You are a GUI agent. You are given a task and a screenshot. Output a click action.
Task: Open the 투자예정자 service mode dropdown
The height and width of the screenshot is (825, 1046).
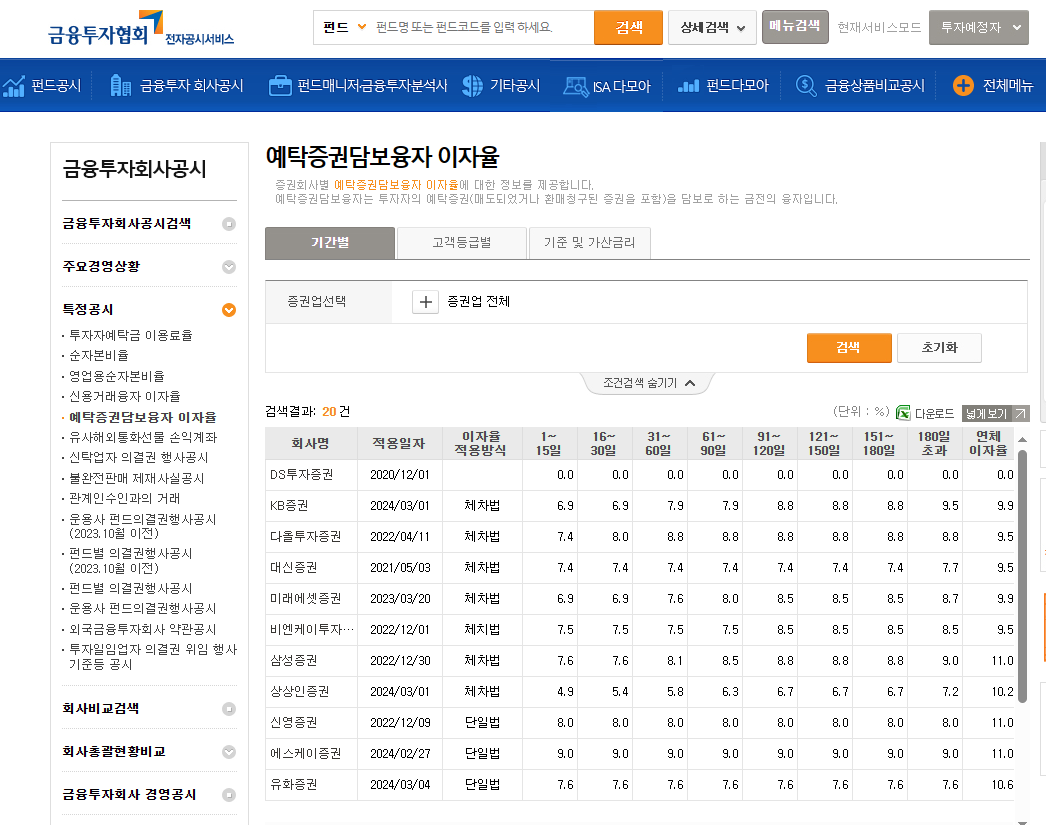980,27
